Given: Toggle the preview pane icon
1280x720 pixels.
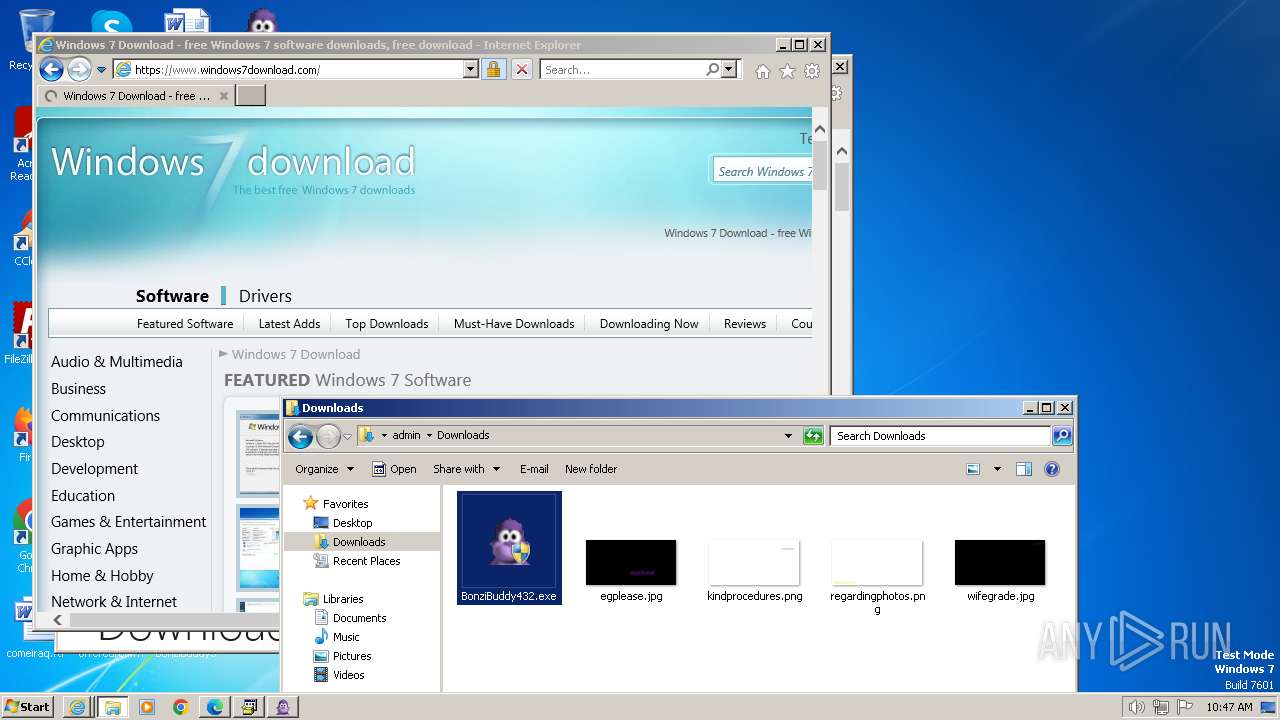Looking at the screenshot, I should pos(1023,469).
